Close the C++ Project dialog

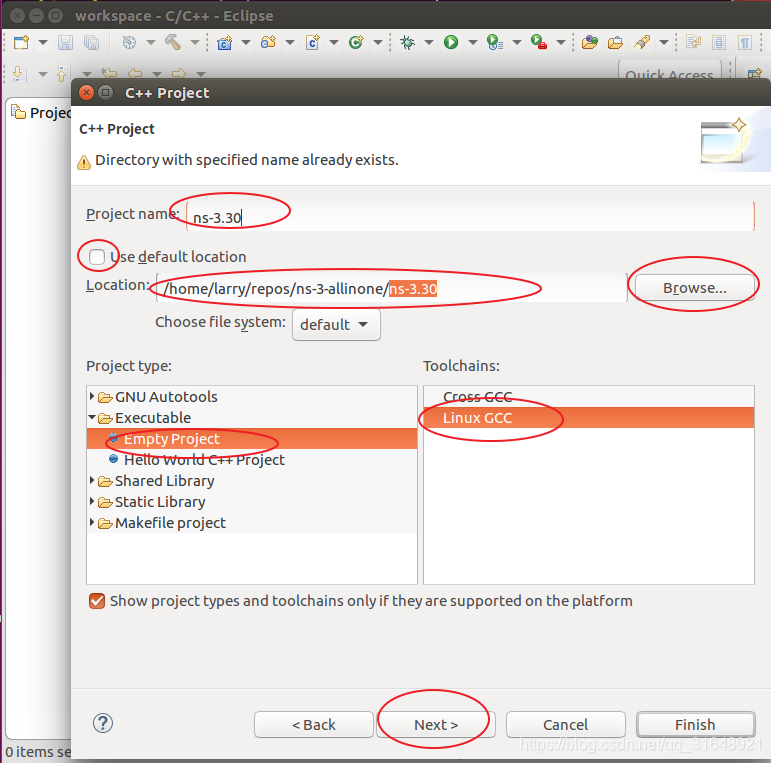click(87, 92)
